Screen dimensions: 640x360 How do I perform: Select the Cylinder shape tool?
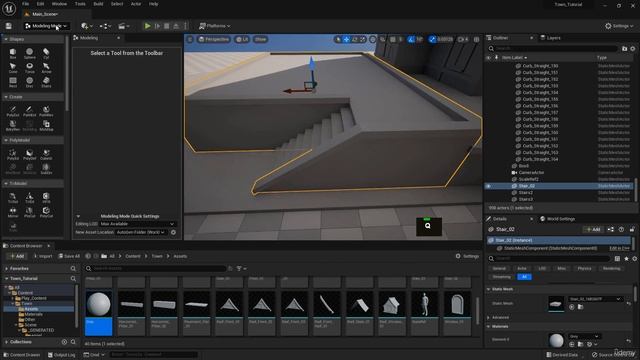[x=46, y=53]
